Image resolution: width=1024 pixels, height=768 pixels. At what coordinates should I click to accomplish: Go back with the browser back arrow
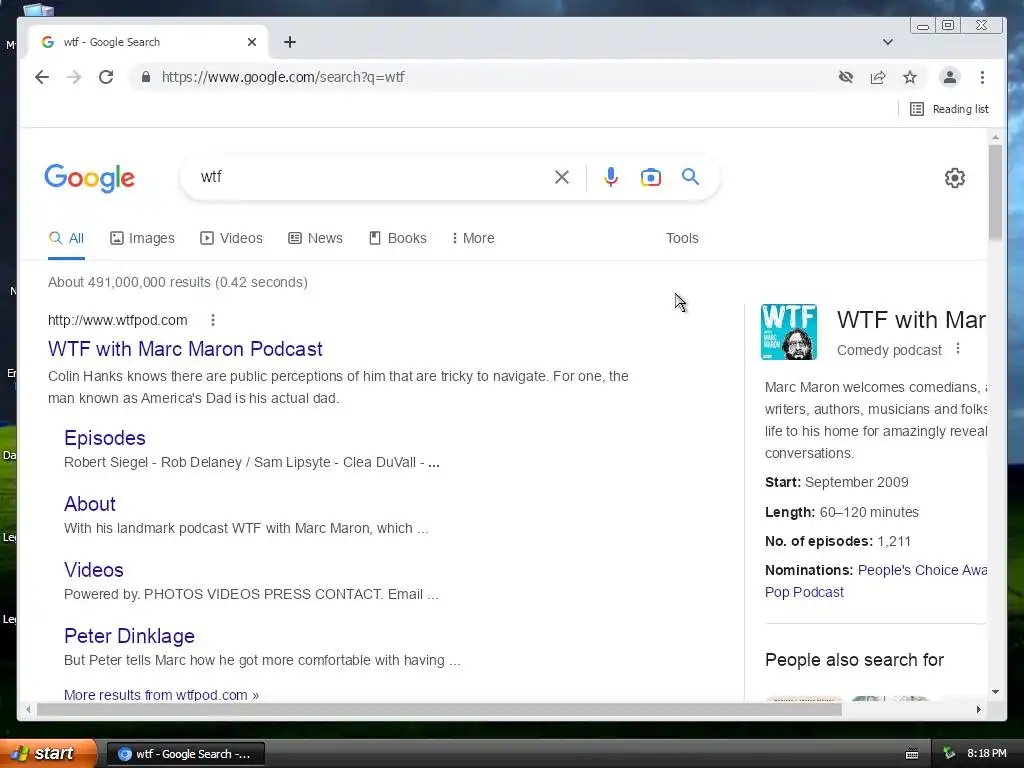click(x=42, y=77)
